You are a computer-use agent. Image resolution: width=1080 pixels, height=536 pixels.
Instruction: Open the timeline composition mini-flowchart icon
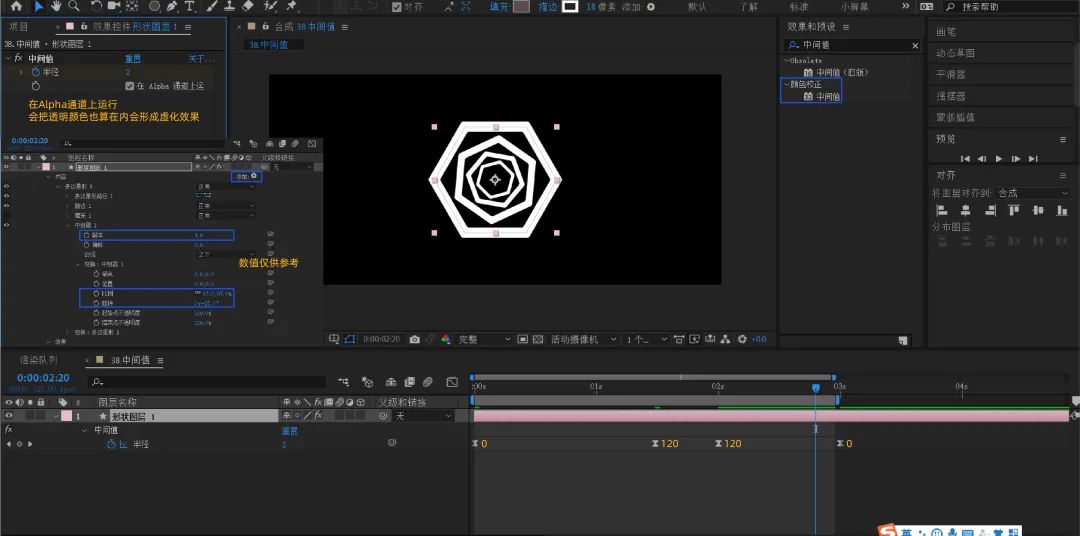[344, 381]
